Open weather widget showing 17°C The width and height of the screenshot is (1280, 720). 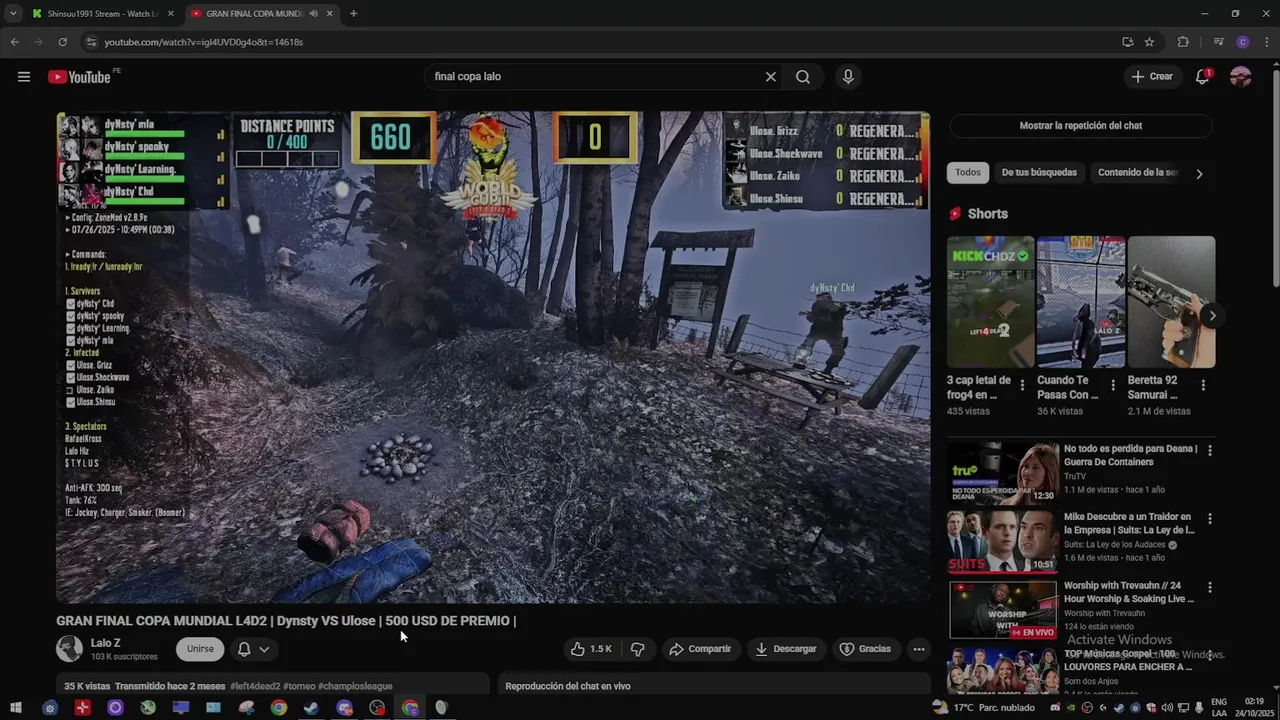984,708
